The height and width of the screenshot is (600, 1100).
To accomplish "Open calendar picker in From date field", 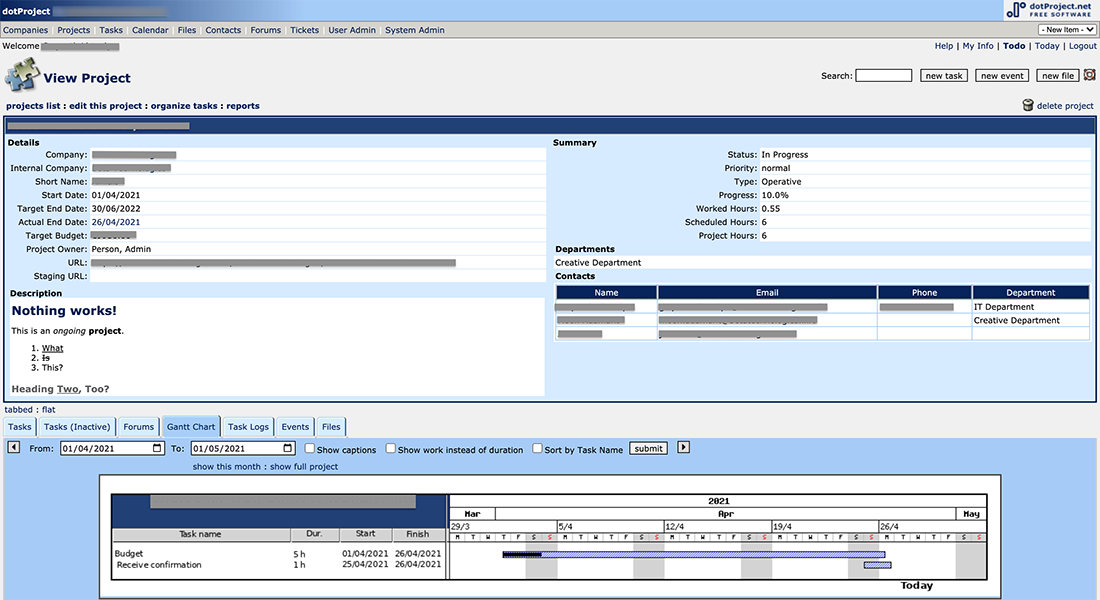I will coord(157,449).
